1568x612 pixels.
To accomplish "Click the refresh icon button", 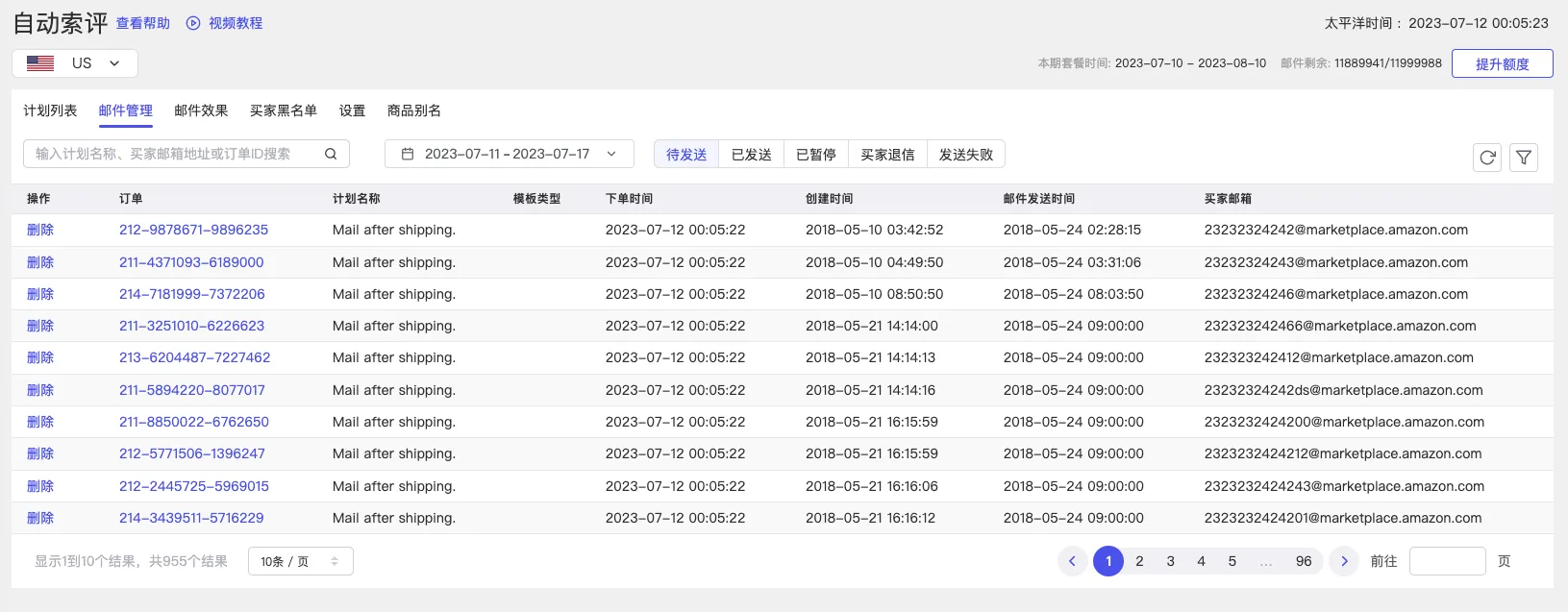I will point(1487,158).
